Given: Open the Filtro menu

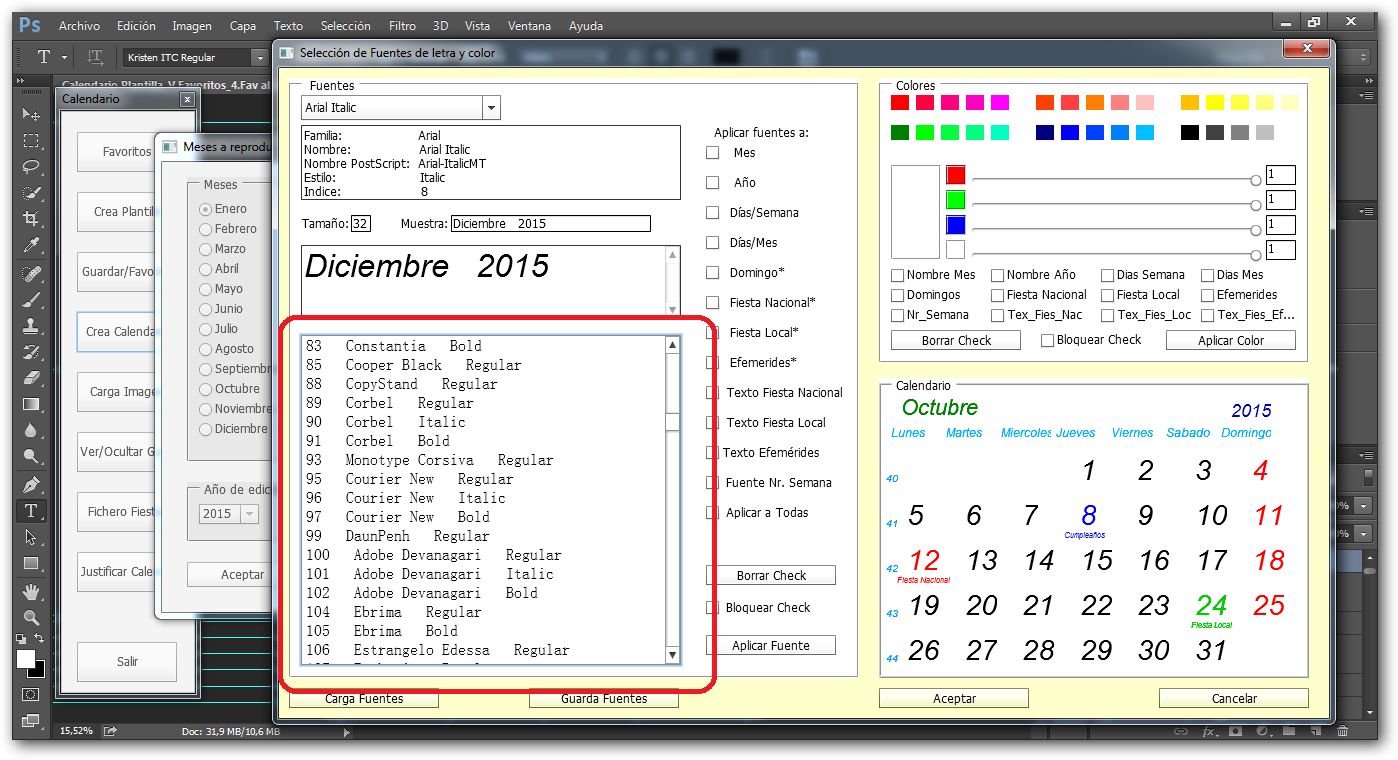Looking at the screenshot, I should pos(403,26).
